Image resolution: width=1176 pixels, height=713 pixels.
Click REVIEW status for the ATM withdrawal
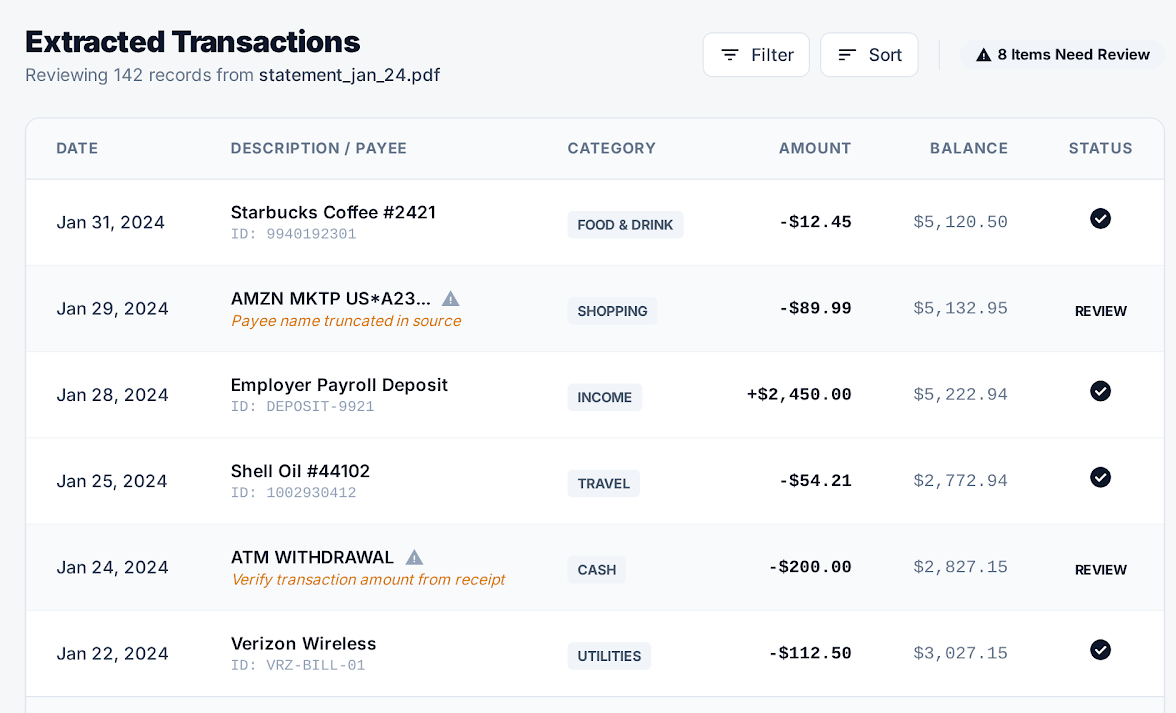pyautogui.click(x=1100, y=570)
